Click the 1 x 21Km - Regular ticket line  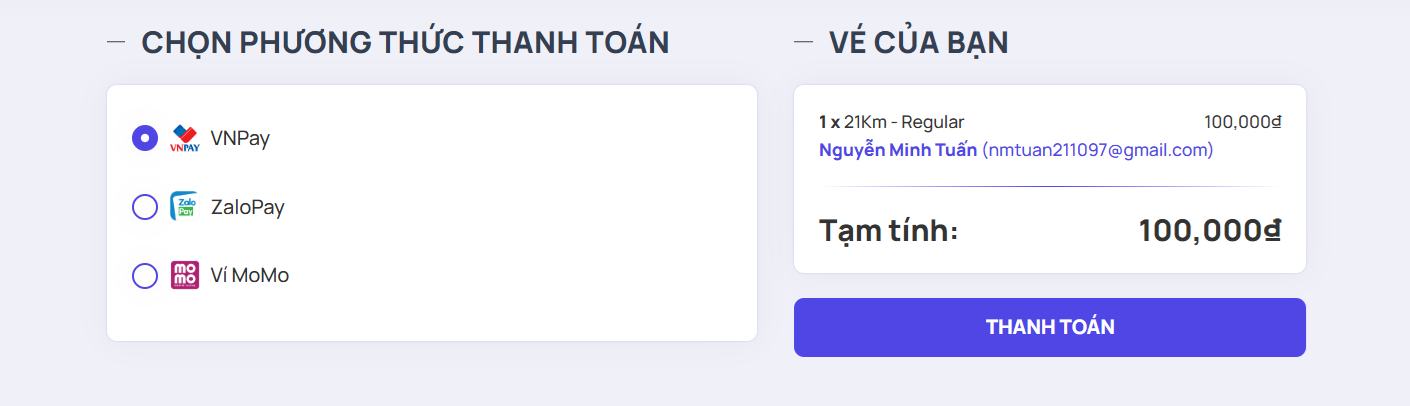[891, 122]
